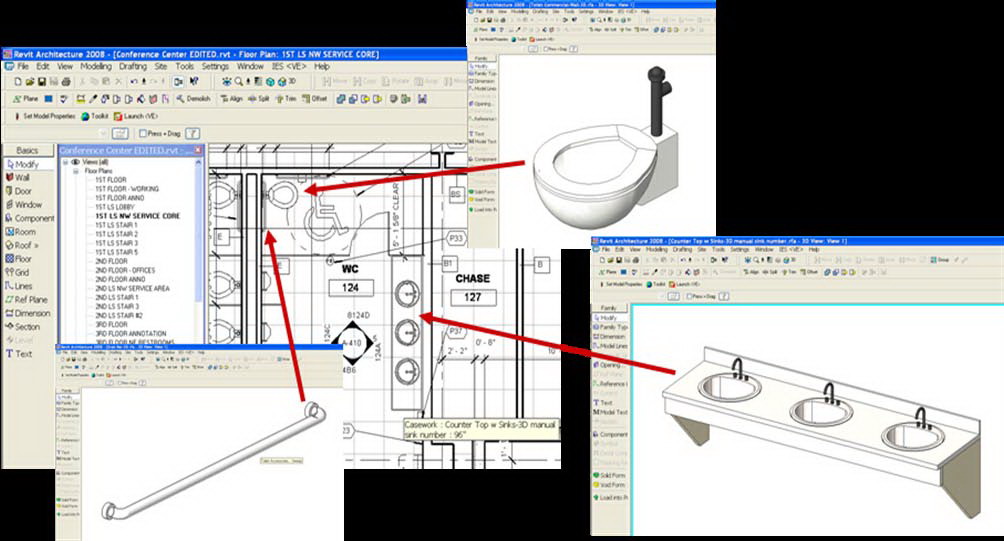Click Model Lines in Counter Top family window
1004x541 pixels.
pyautogui.click(x=610, y=346)
